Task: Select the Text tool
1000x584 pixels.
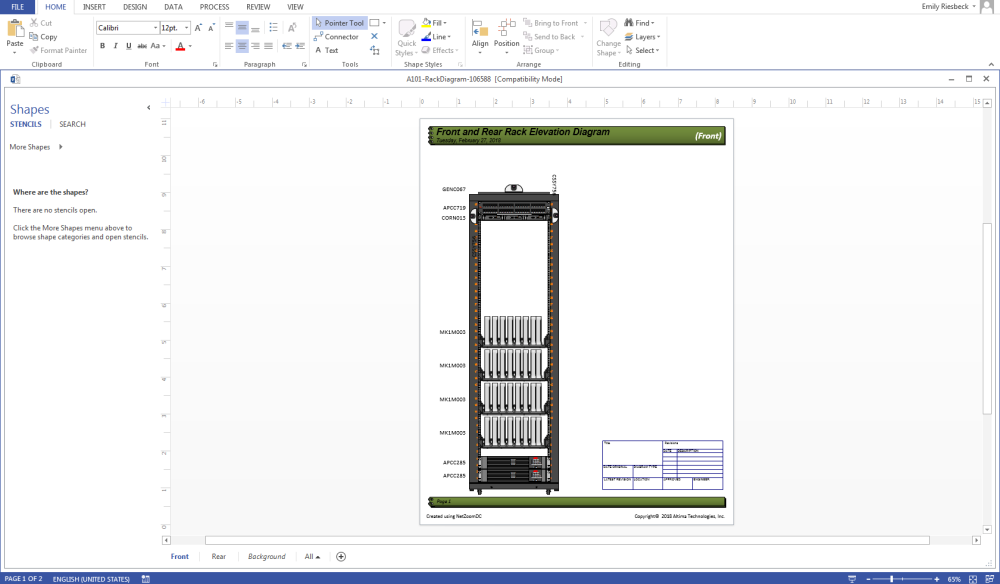Action: [329, 50]
